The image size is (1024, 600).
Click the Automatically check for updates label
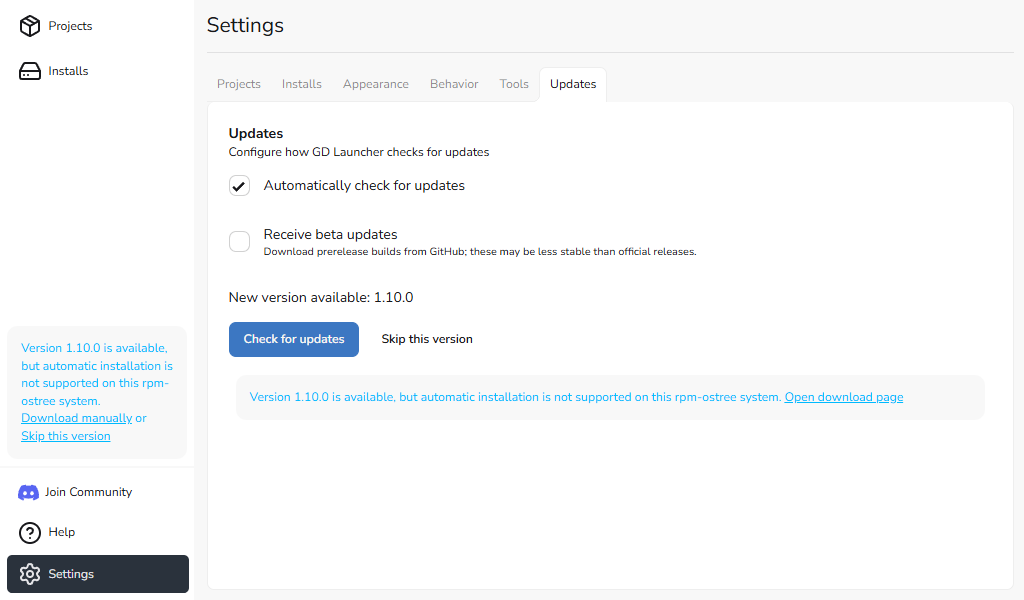pyautogui.click(x=364, y=185)
